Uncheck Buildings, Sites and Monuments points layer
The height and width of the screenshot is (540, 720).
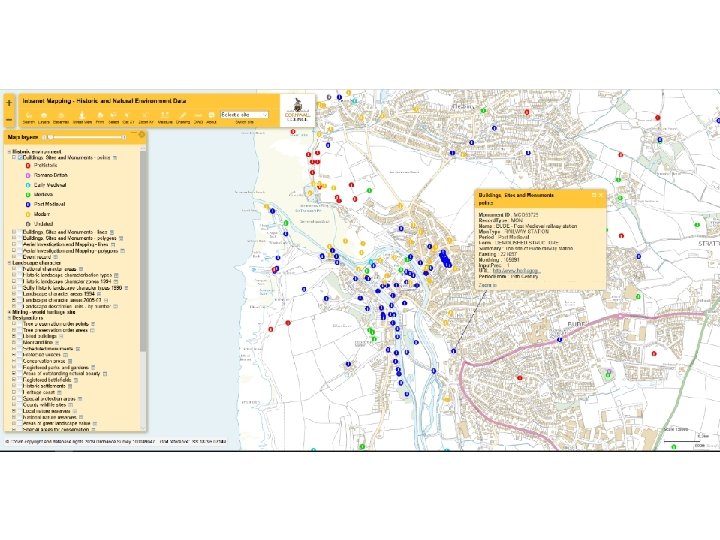click(x=20, y=158)
